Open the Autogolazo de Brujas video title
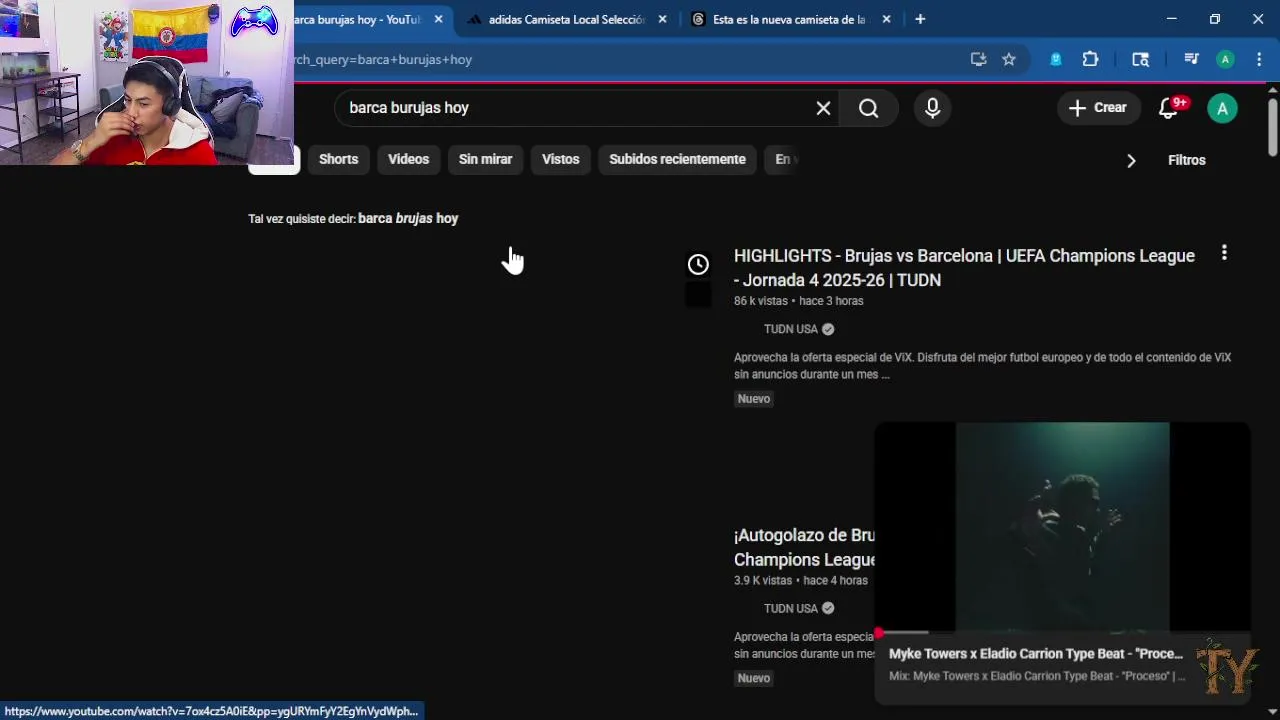Image resolution: width=1280 pixels, height=720 pixels. point(804,547)
